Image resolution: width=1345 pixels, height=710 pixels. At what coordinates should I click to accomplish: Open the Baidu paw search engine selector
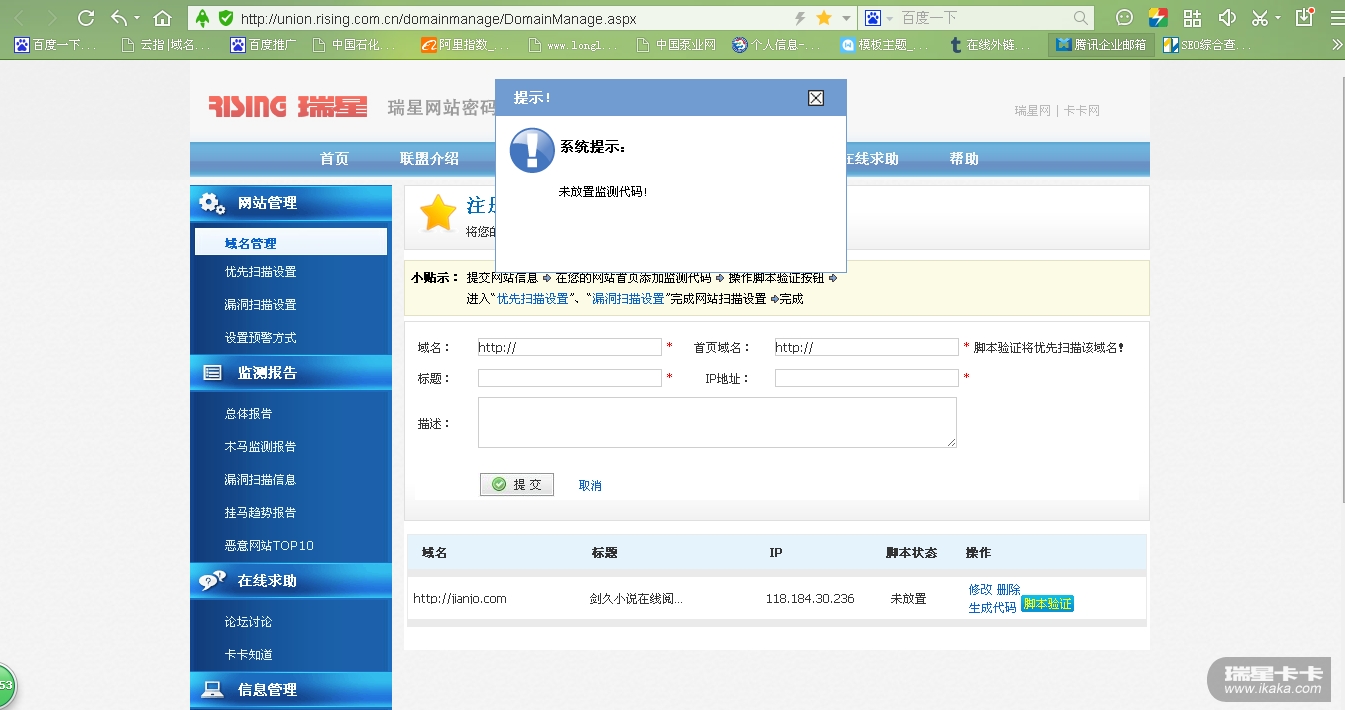pyautogui.click(x=873, y=18)
